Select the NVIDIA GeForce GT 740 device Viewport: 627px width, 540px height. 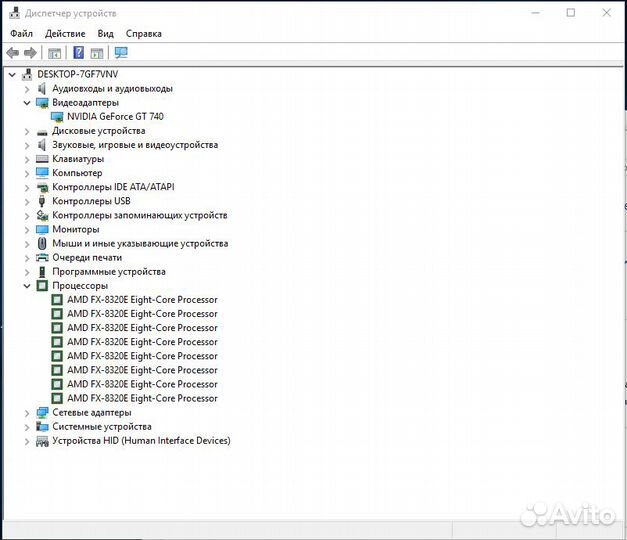coord(115,117)
